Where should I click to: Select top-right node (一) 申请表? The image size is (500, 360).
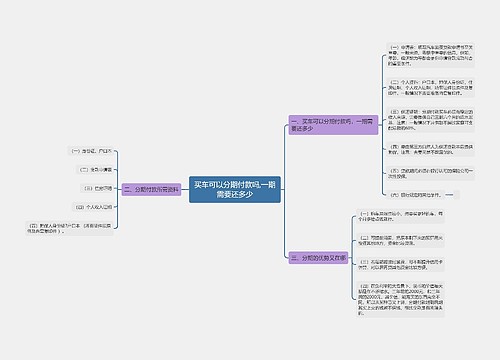(430, 55)
